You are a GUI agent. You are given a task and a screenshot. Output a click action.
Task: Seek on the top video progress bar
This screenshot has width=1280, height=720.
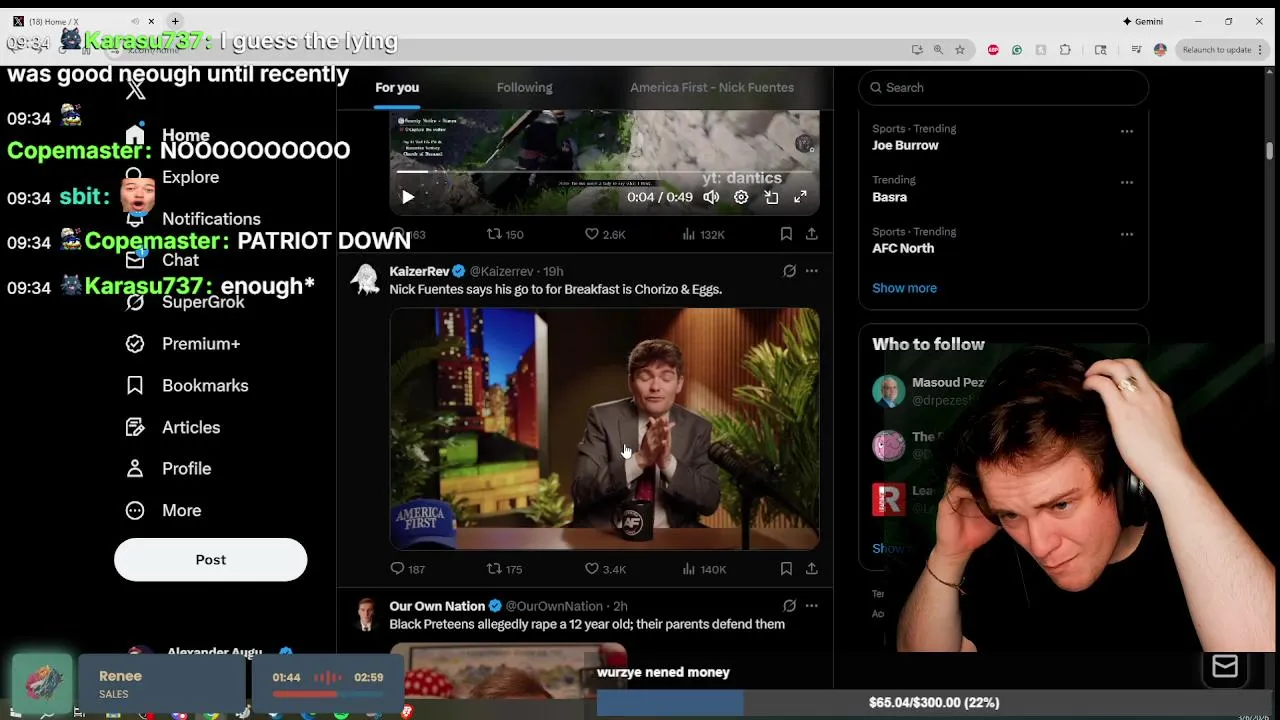(604, 171)
